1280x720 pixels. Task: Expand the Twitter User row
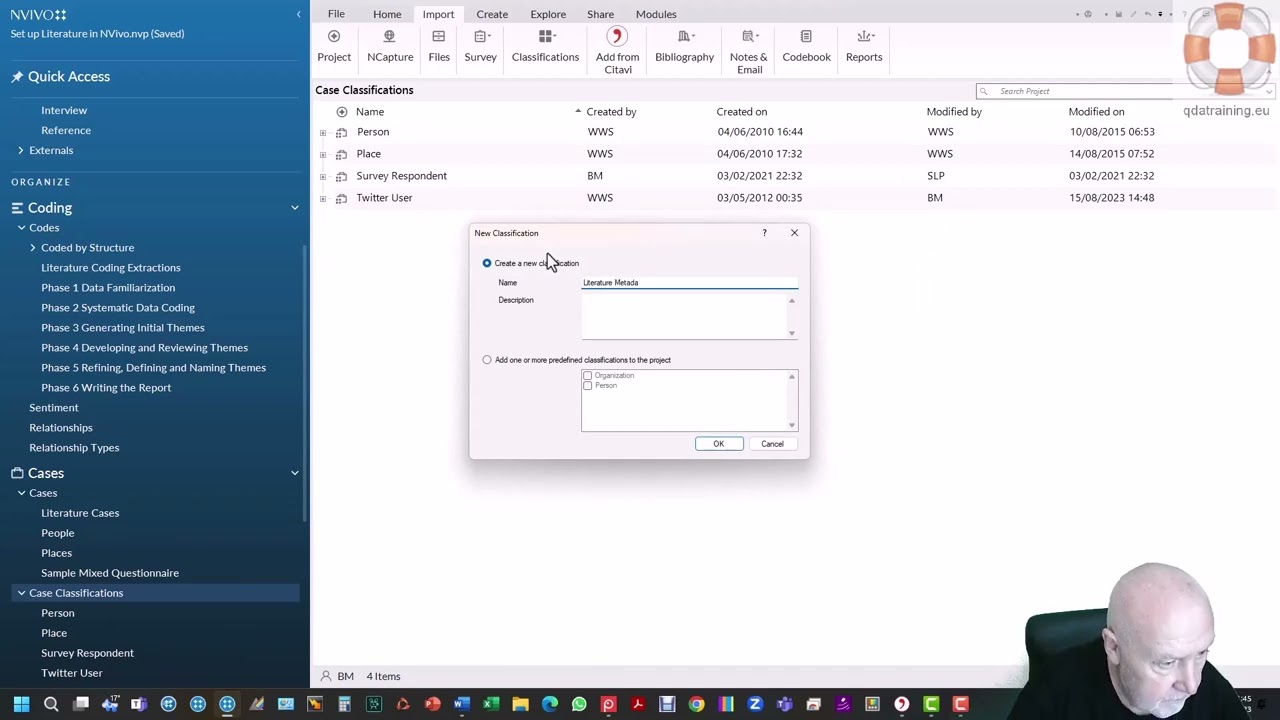tap(322, 198)
